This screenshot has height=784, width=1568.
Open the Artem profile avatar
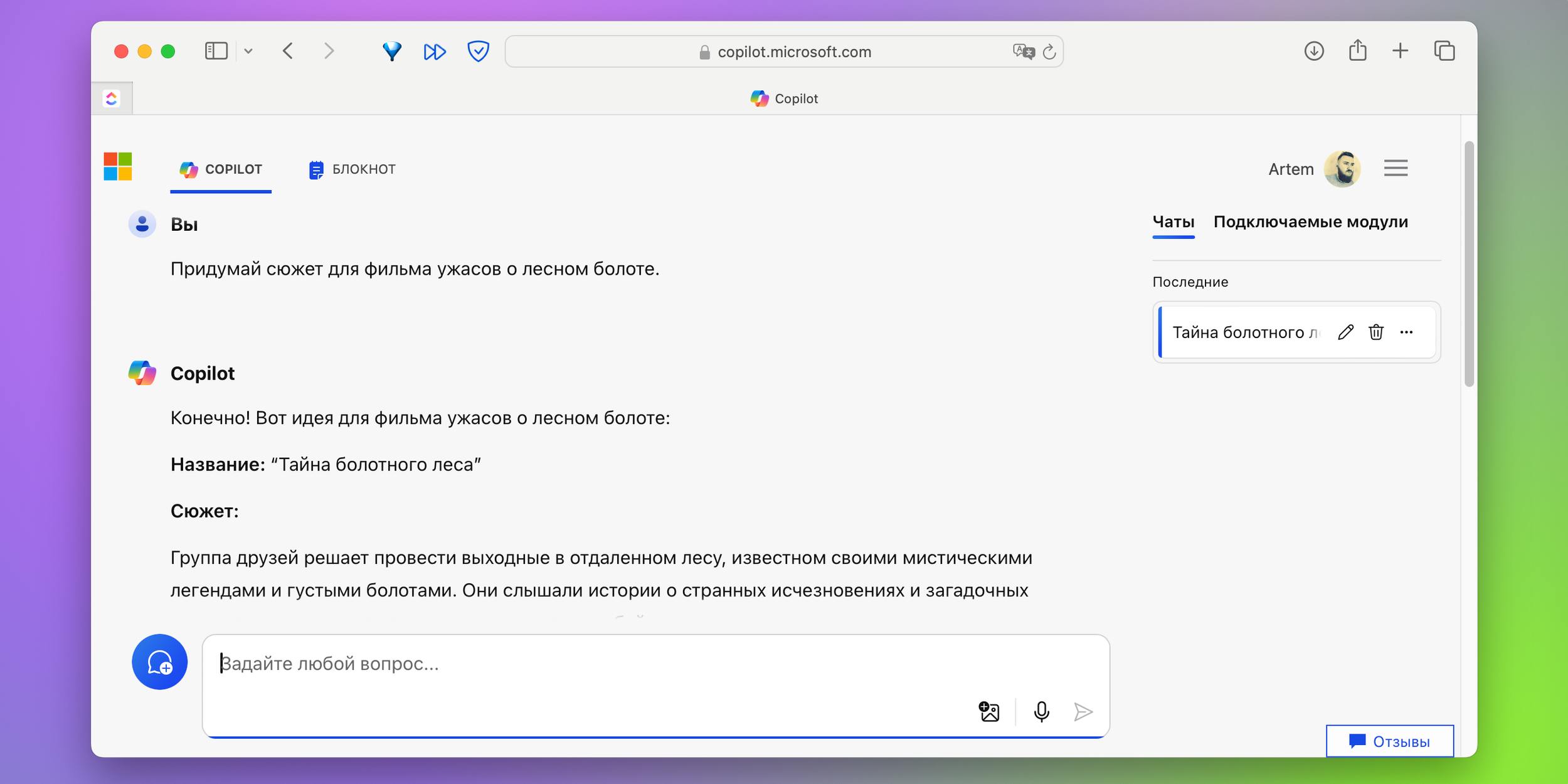1342,169
